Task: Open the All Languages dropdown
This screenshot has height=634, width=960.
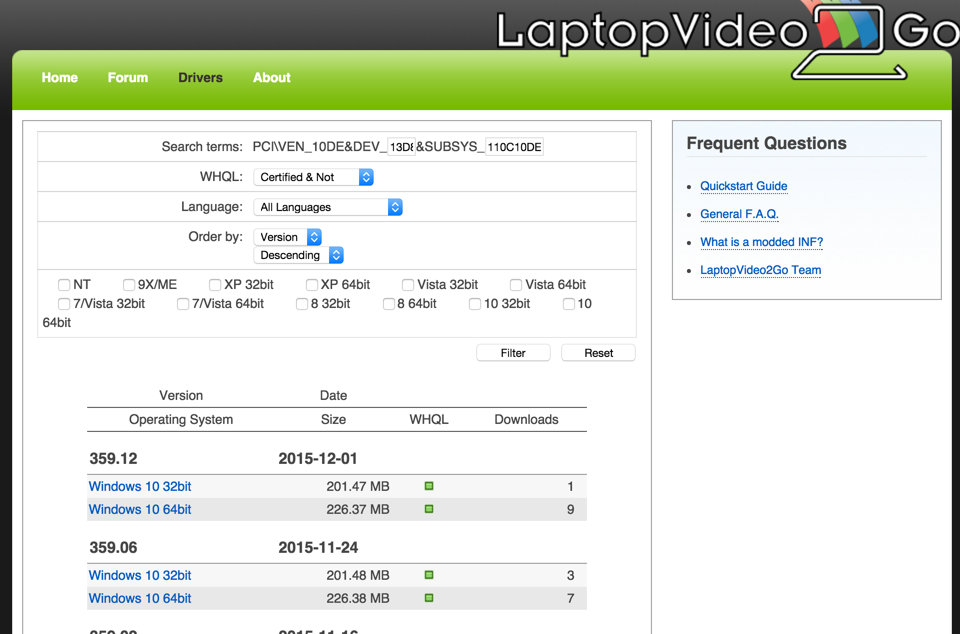Action: point(328,207)
